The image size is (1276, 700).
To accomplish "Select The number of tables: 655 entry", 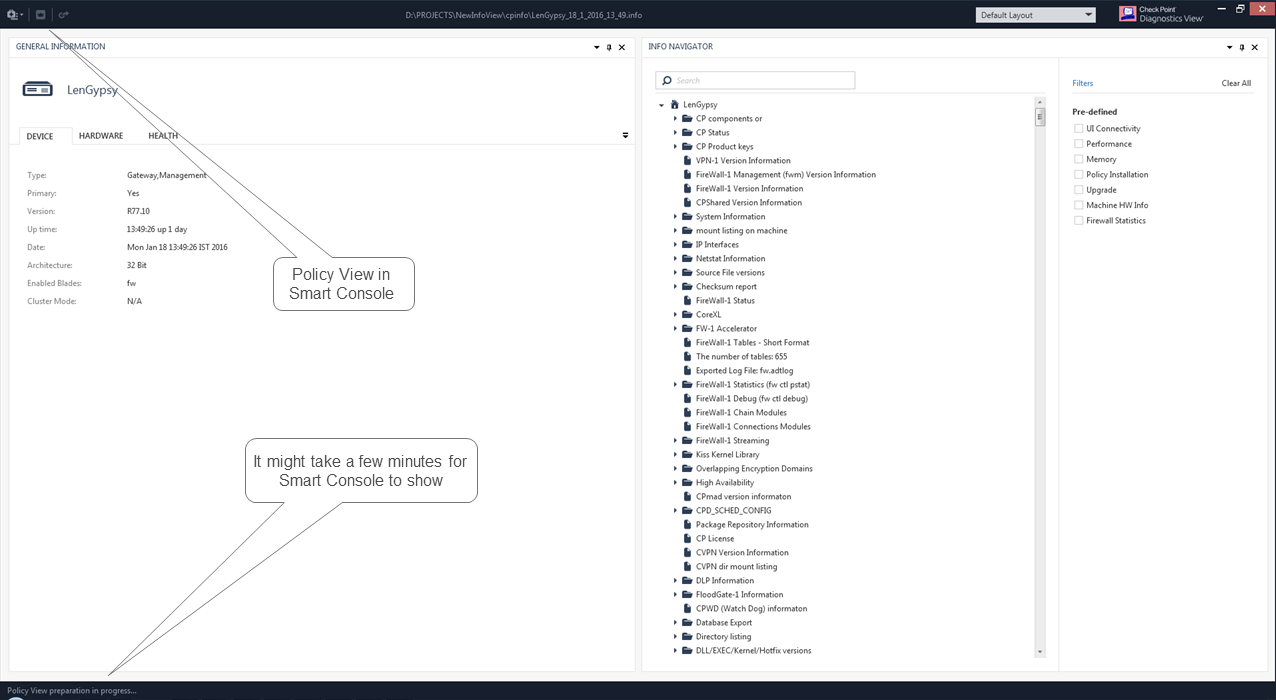I will coord(741,357).
